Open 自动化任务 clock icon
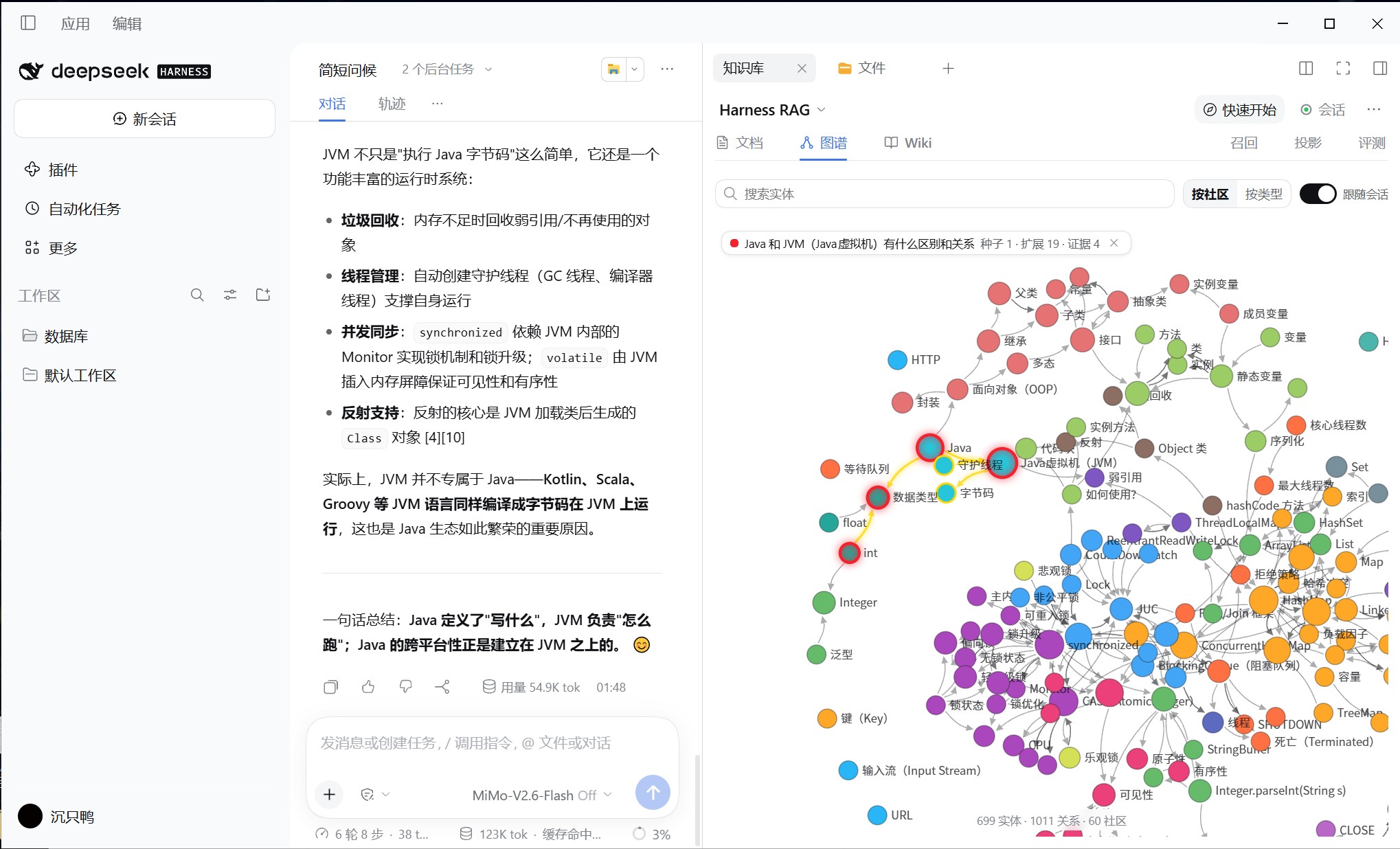This screenshot has width=1400, height=849. (x=32, y=208)
